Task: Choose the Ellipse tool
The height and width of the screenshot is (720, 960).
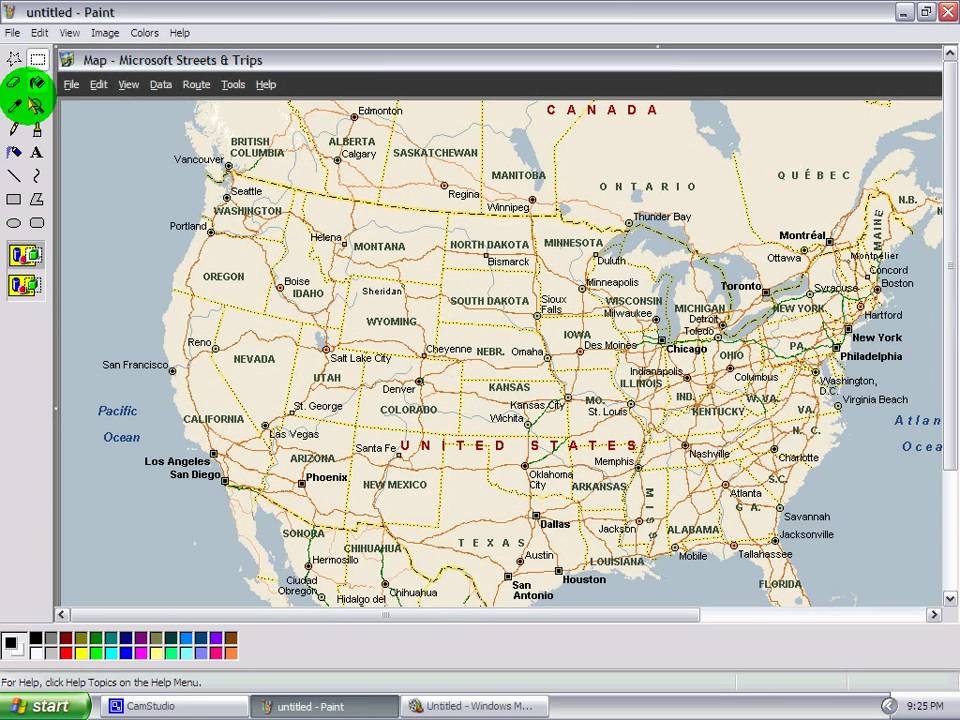Action: 13,223
